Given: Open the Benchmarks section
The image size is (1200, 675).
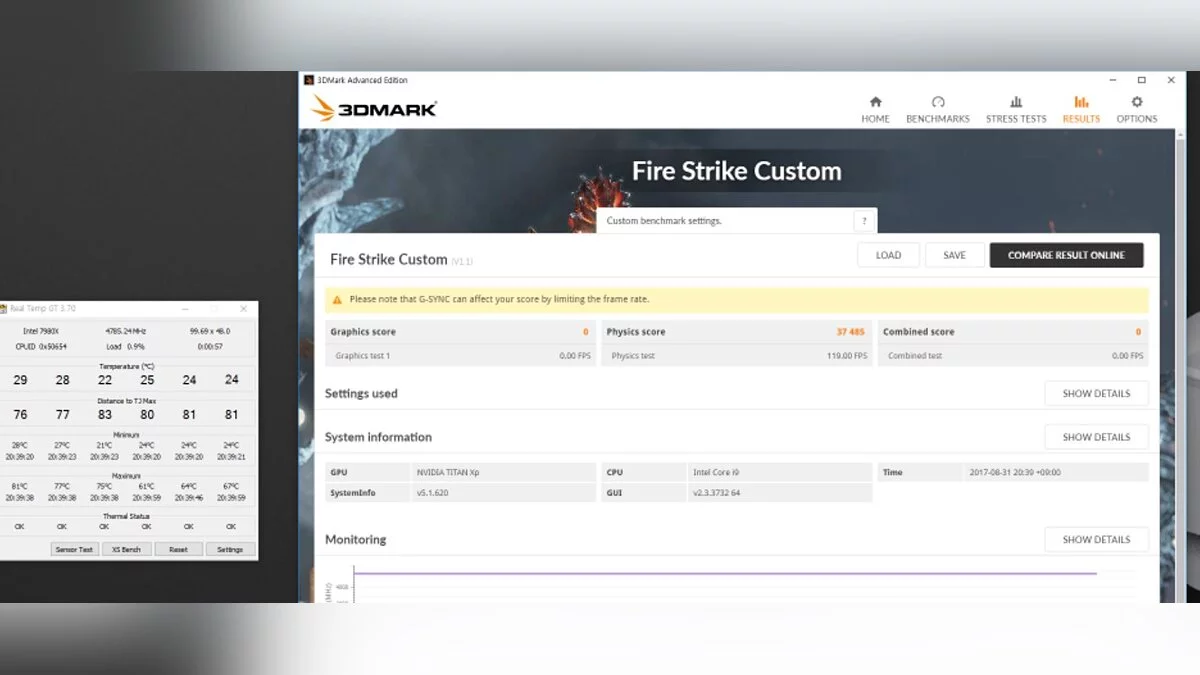Looking at the screenshot, I should (x=938, y=110).
